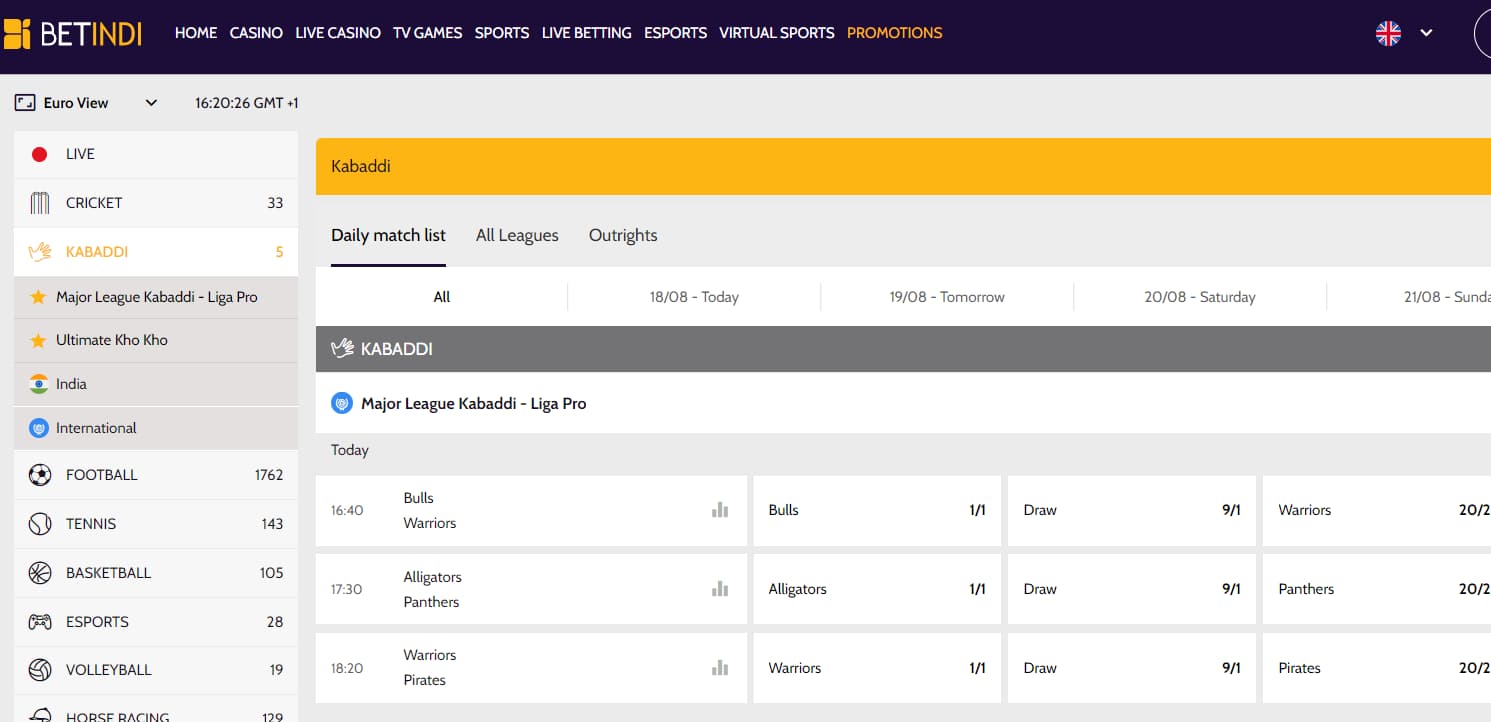Select the cricket wickets icon
This screenshot has width=1491, height=722.
point(40,203)
